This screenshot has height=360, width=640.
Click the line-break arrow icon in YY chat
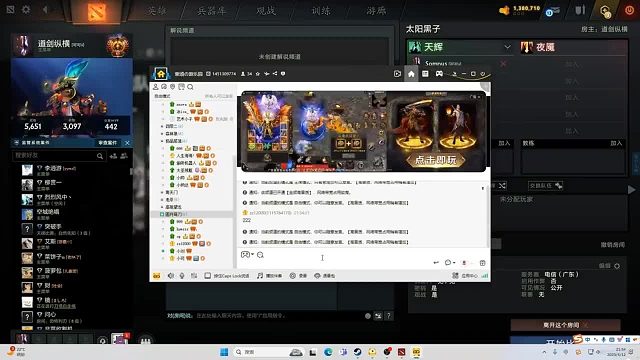(x=436, y=262)
